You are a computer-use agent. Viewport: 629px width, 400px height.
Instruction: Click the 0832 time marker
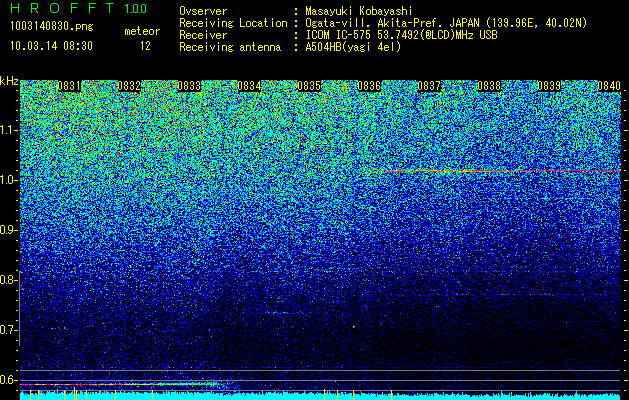(x=129, y=86)
